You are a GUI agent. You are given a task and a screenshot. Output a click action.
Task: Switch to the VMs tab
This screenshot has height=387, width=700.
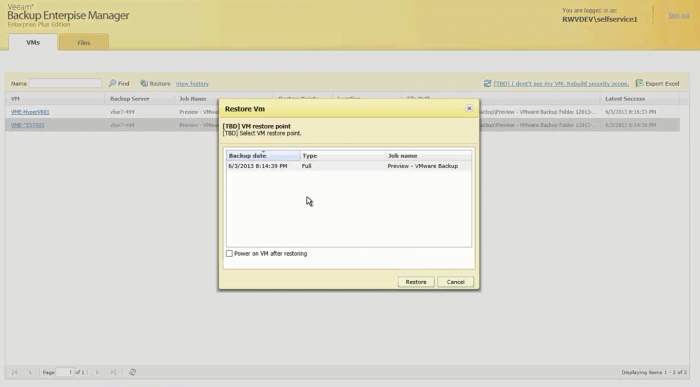coord(33,42)
